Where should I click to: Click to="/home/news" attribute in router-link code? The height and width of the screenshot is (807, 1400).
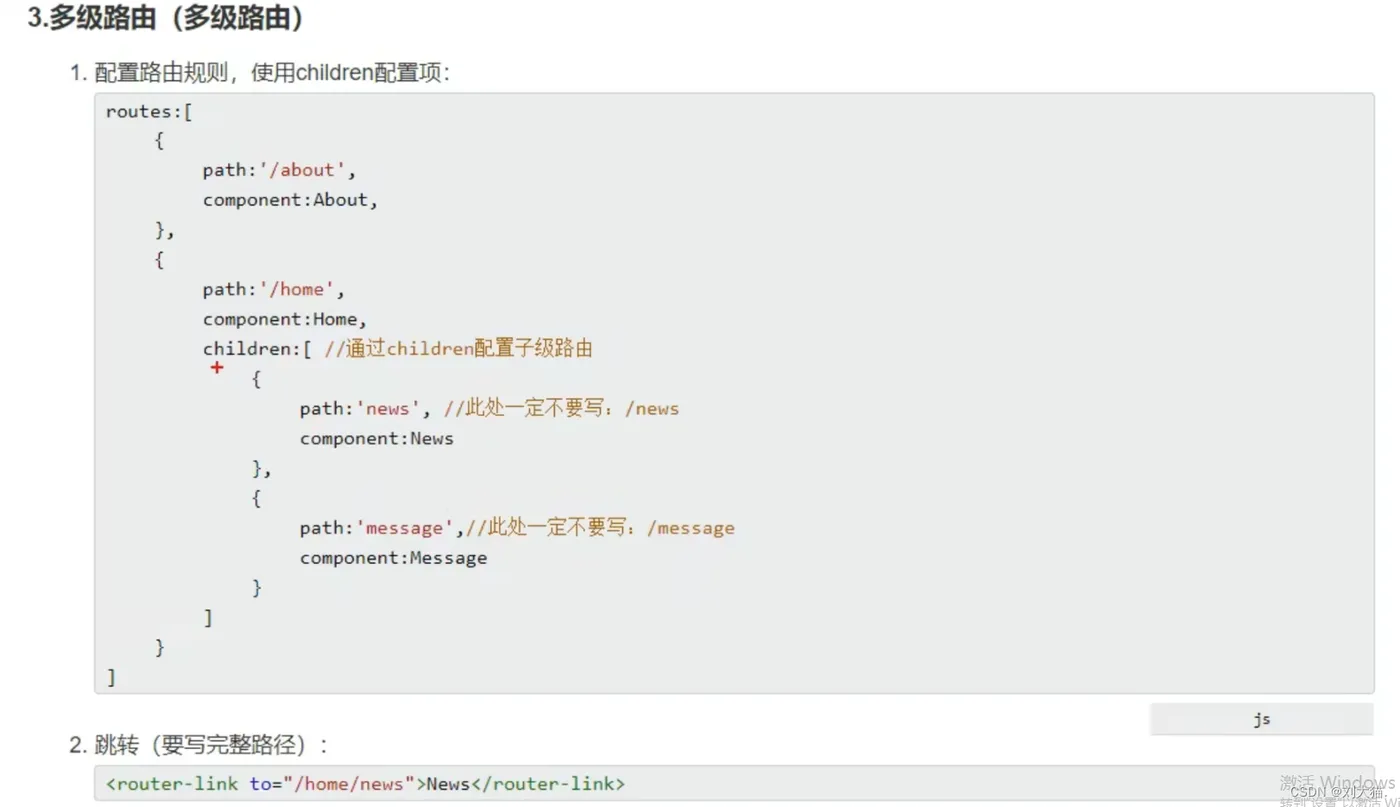(x=333, y=784)
